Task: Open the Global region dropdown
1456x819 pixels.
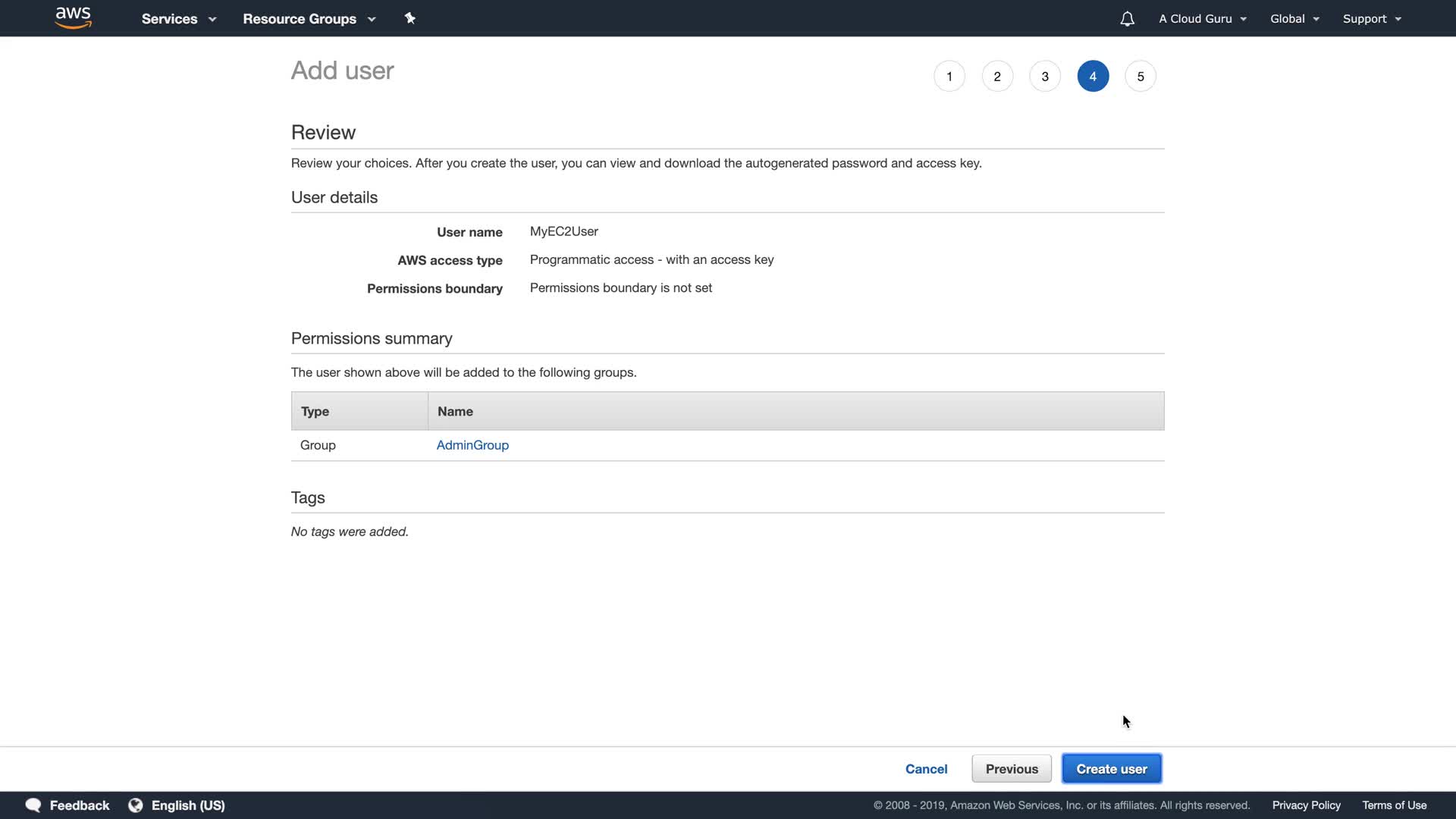Action: (x=1294, y=19)
